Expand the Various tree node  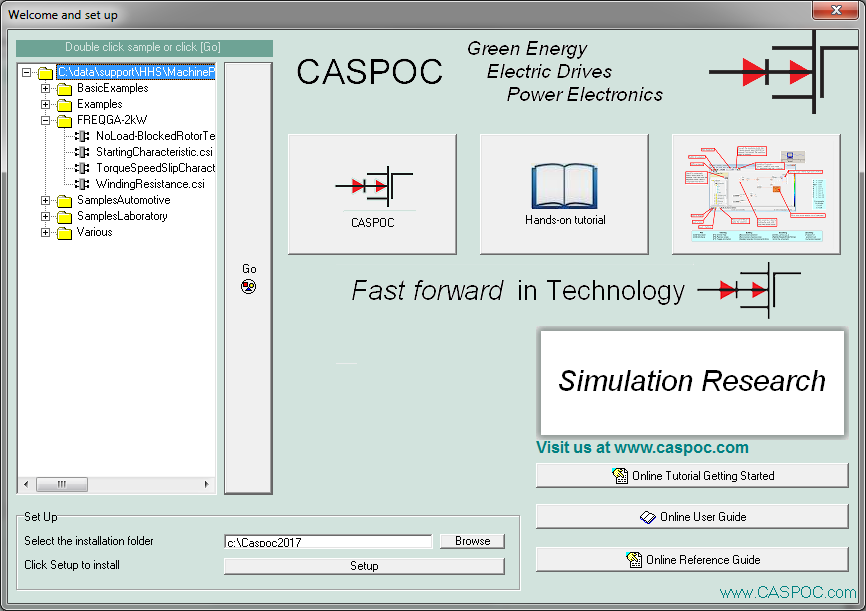tap(45, 233)
